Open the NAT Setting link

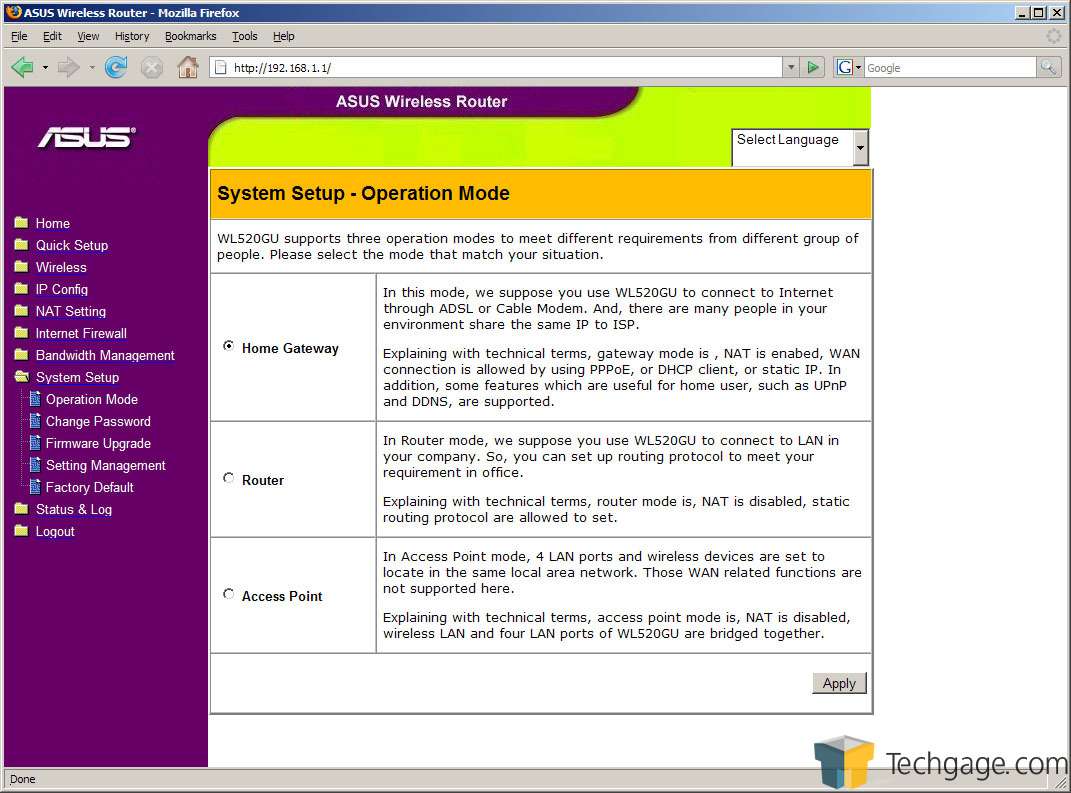71,311
